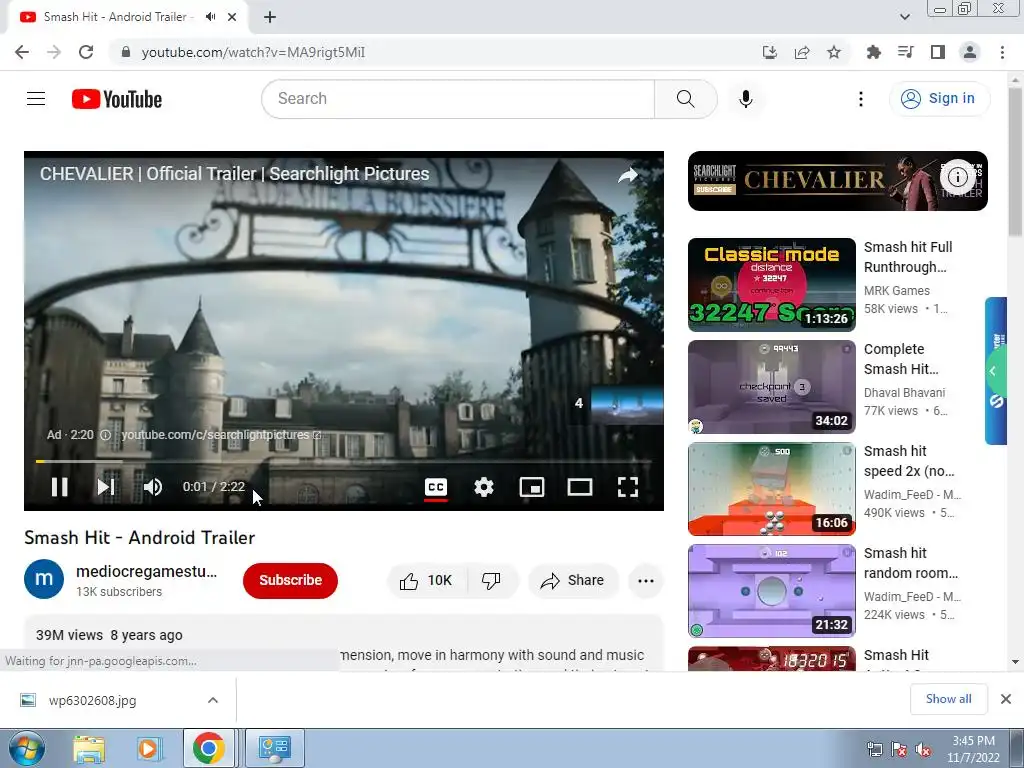This screenshot has height=768, width=1024.
Task: Visit youtube.com/c/searchlightpictures ad link
Action: 221,435
